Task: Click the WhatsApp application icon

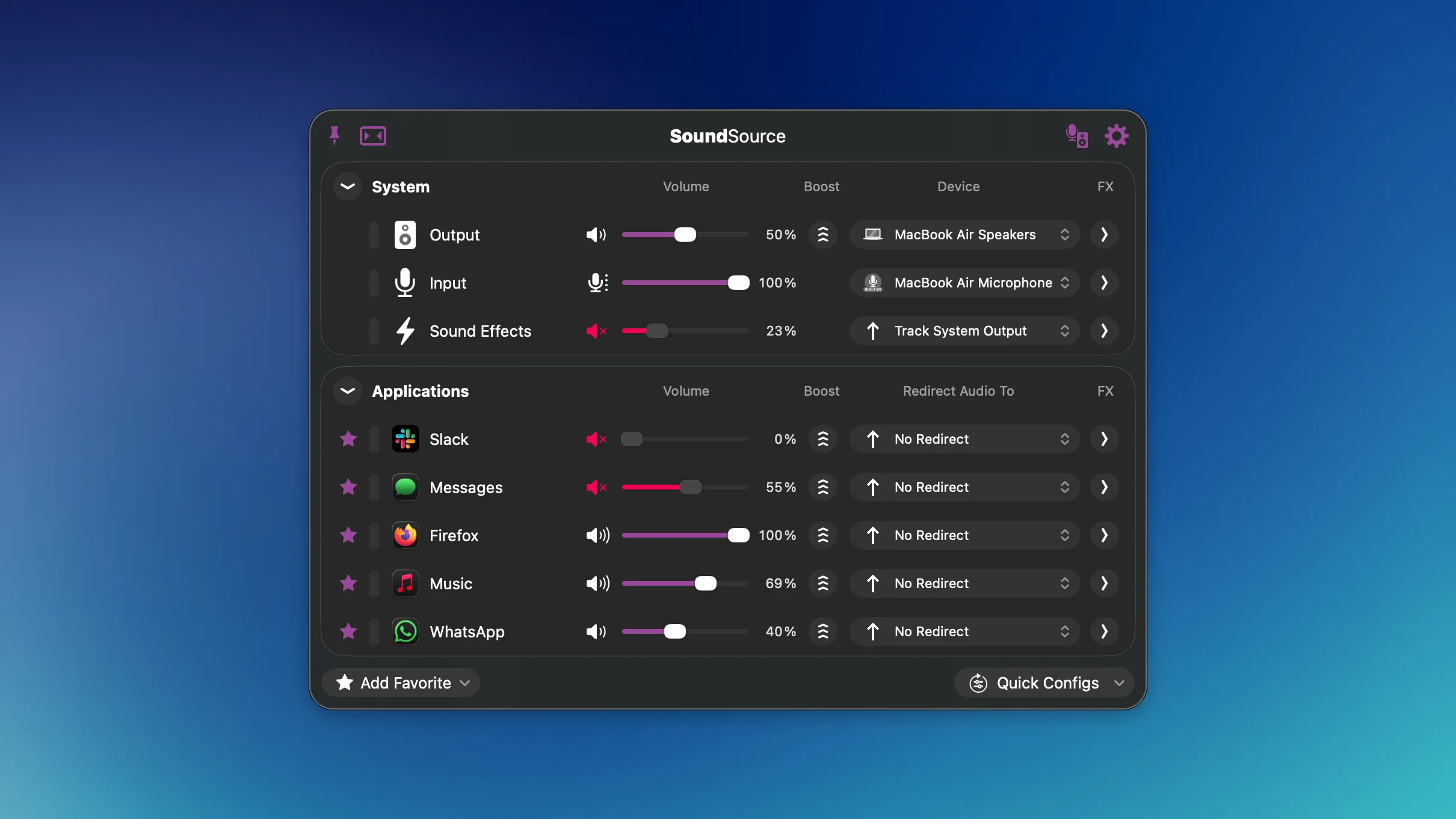Action: click(405, 631)
